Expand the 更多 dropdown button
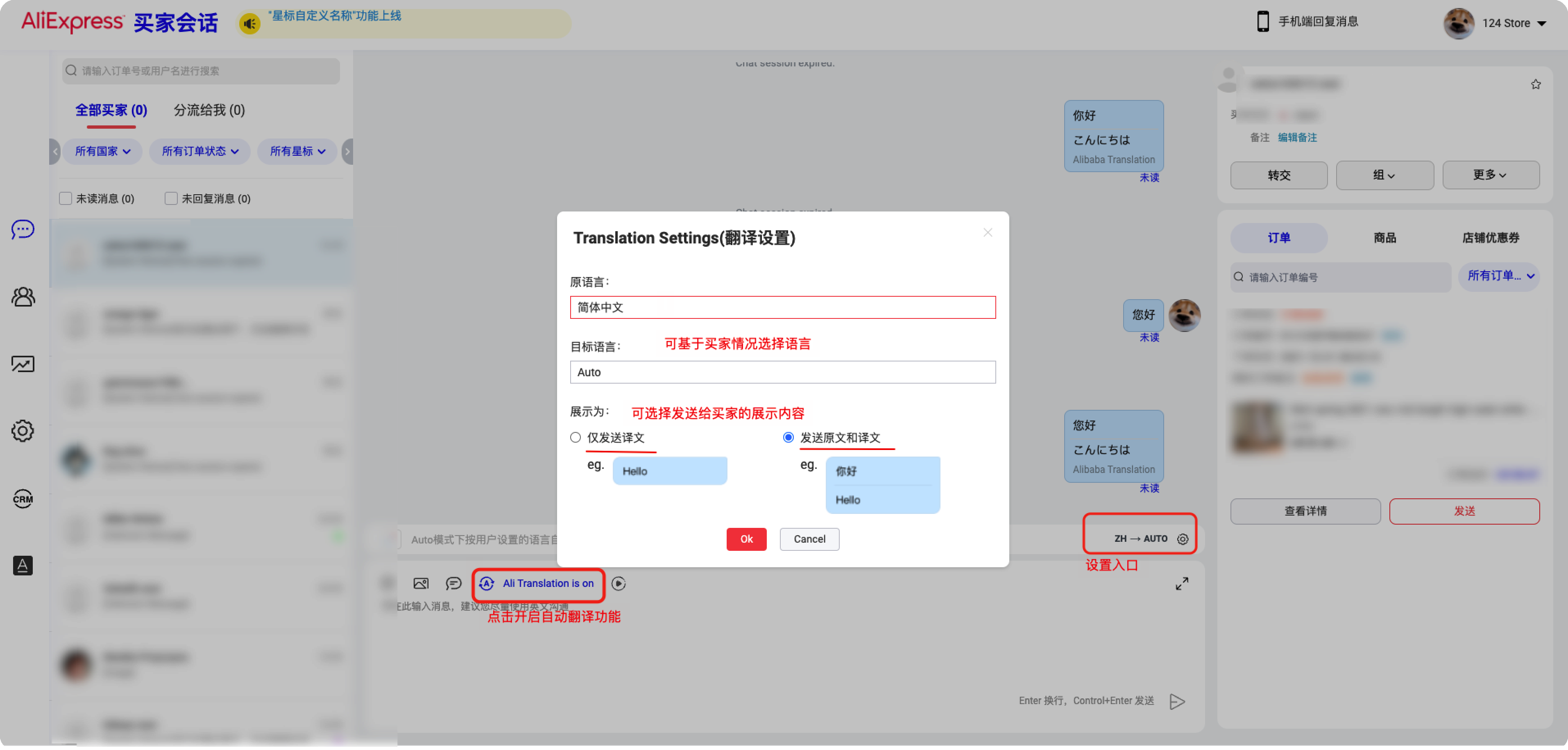Viewport: 1568px width, 750px height. (x=1491, y=175)
